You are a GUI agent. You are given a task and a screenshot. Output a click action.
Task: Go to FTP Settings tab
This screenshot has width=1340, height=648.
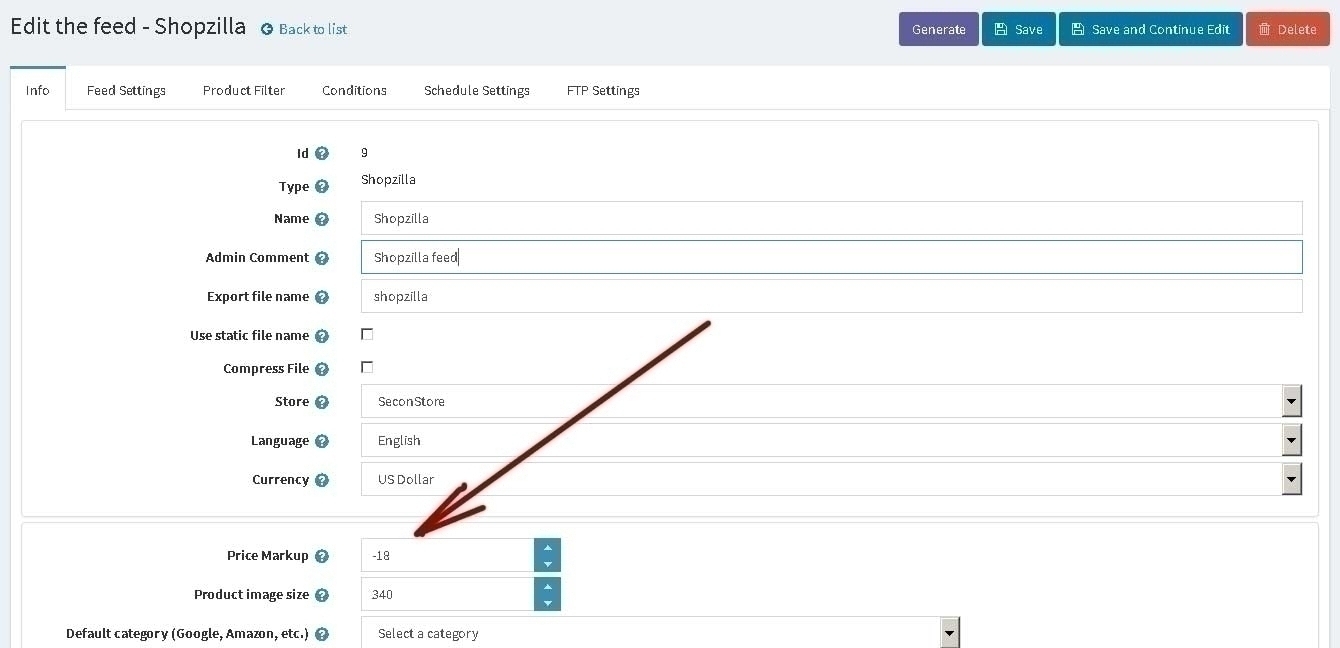pyautogui.click(x=603, y=90)
